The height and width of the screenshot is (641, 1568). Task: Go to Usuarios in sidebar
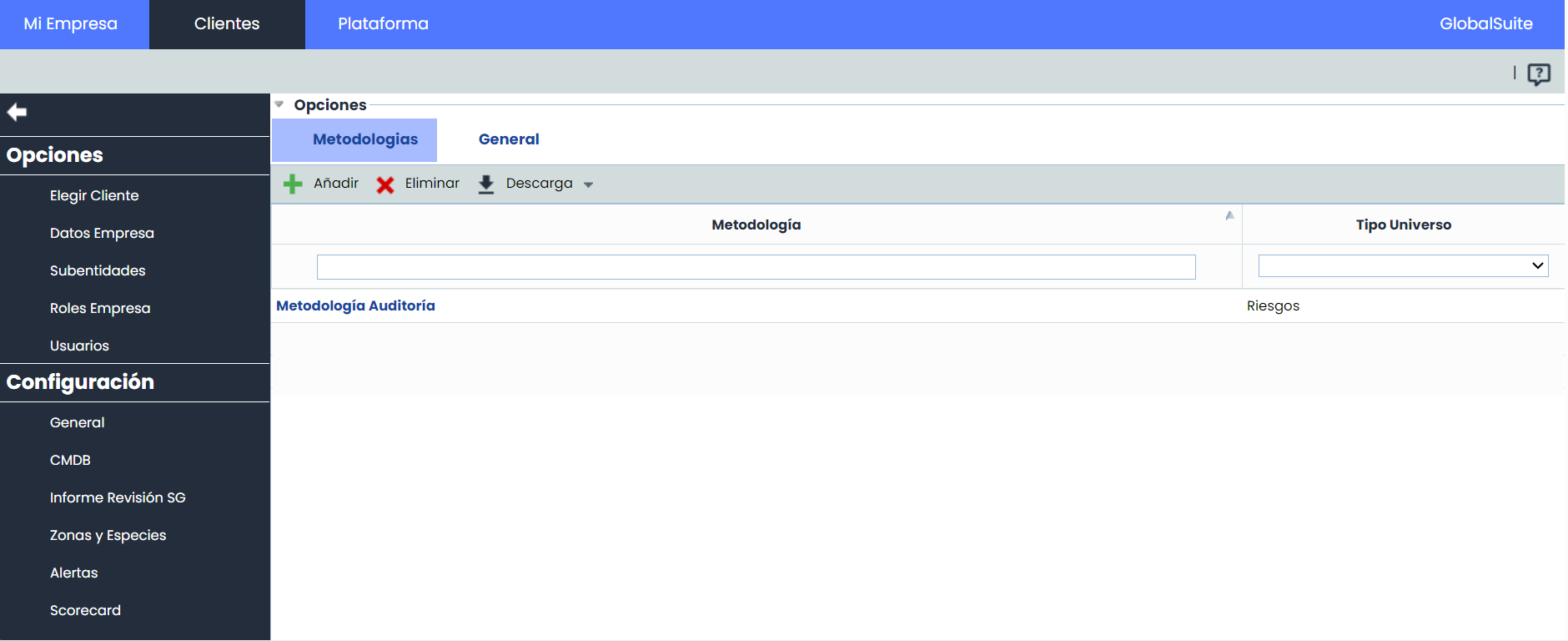[x=79, y=346]
